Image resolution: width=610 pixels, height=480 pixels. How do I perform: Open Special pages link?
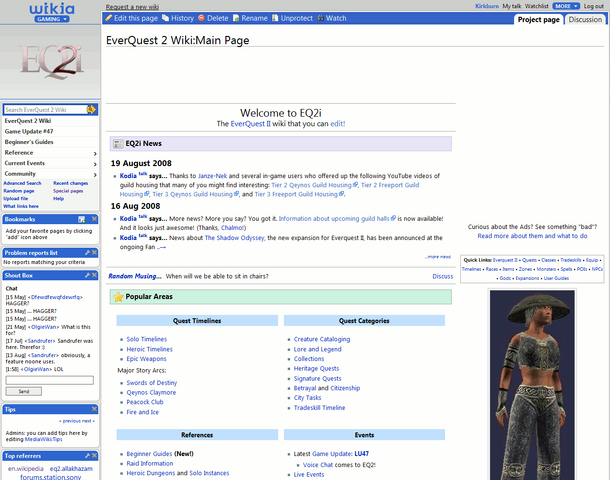click(68, 191)
